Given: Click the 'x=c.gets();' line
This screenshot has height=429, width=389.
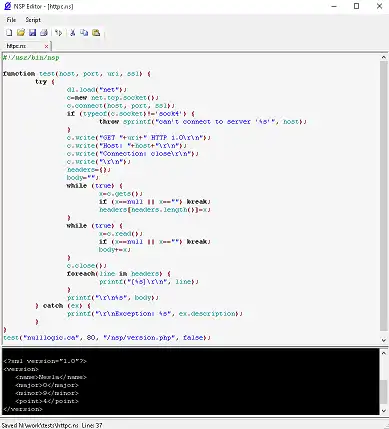Looking at the screenshot, I should point(121,194).
